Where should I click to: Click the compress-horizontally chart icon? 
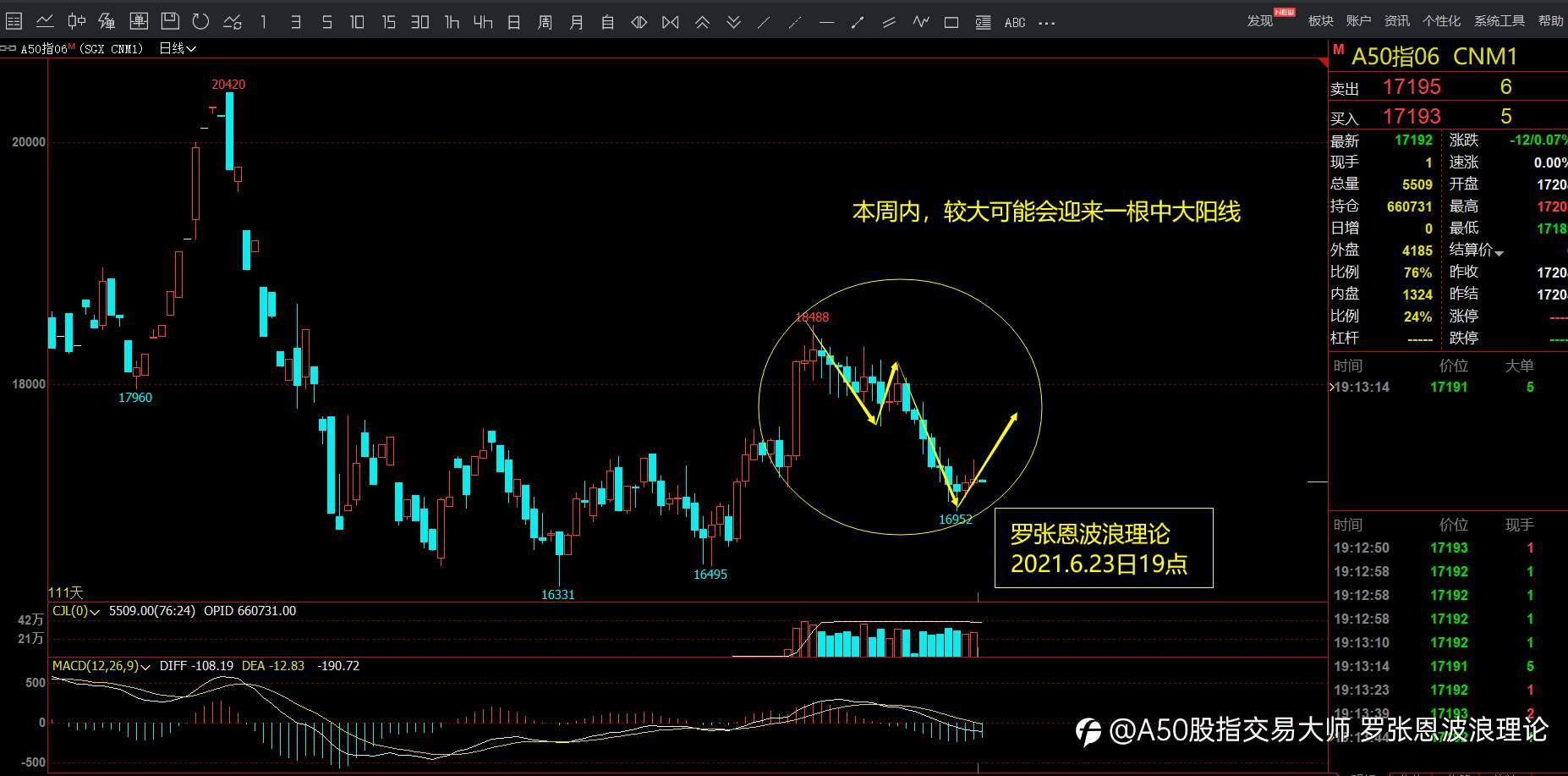pos(671,22)
